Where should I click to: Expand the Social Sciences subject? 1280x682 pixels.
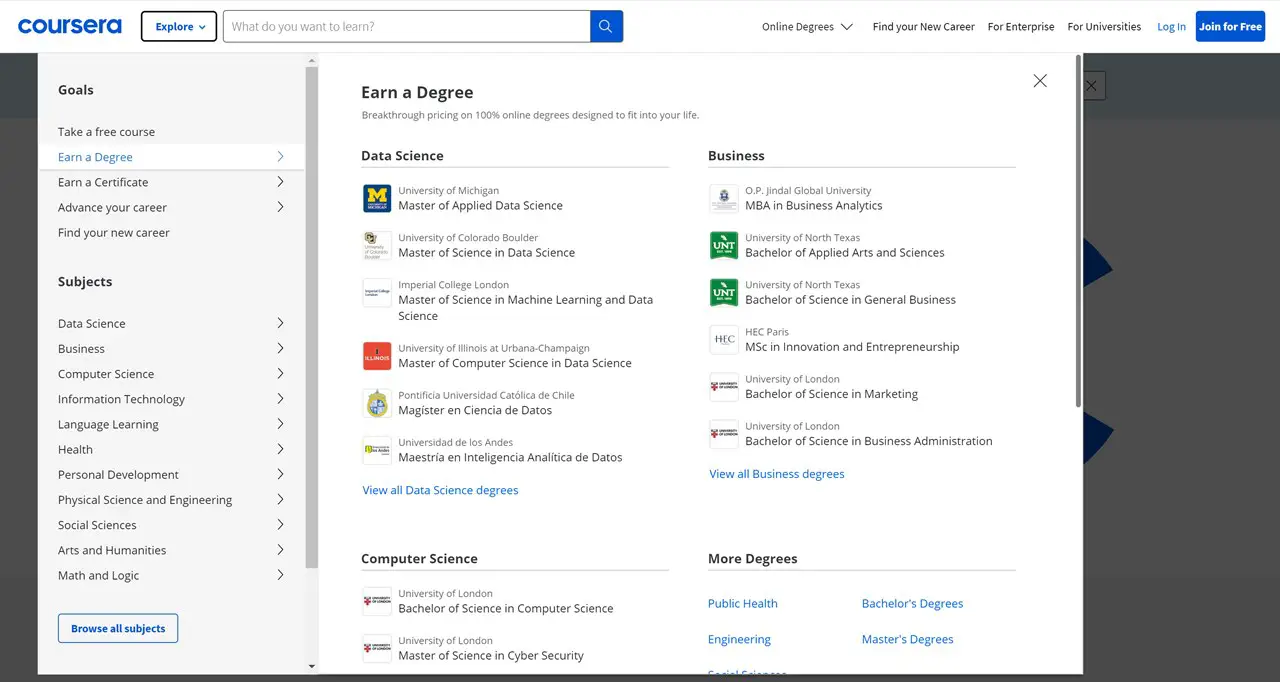point(280,525)
